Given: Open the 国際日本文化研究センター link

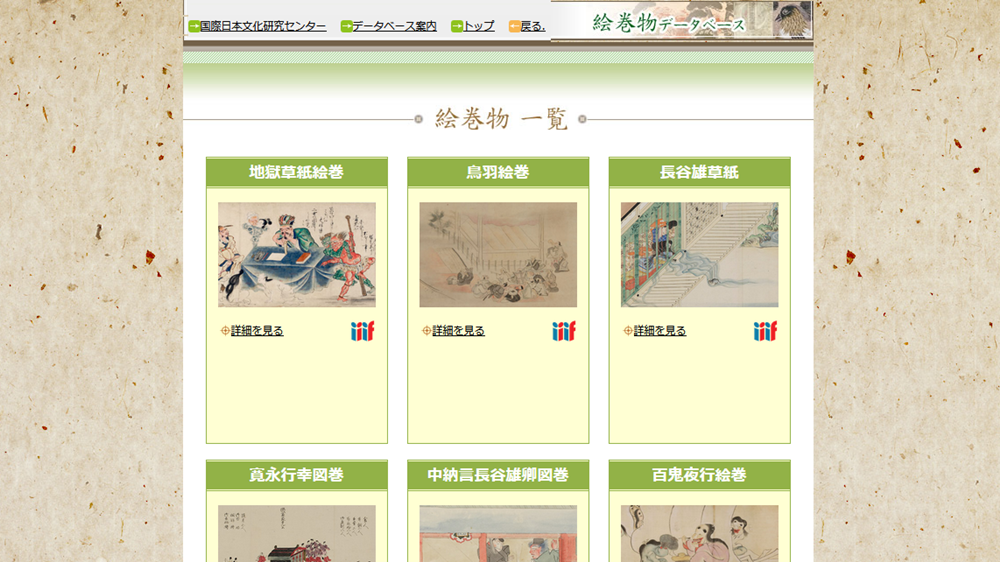Looking at the screenshot, I should pos(263,26).
